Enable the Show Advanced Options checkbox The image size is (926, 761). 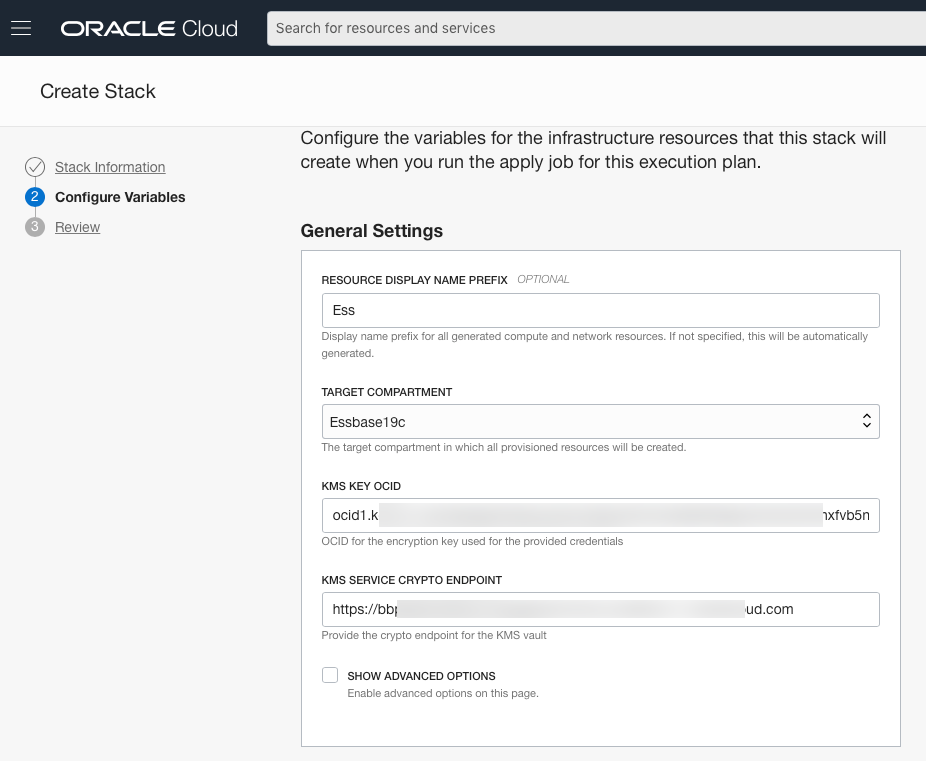[330, 675]
